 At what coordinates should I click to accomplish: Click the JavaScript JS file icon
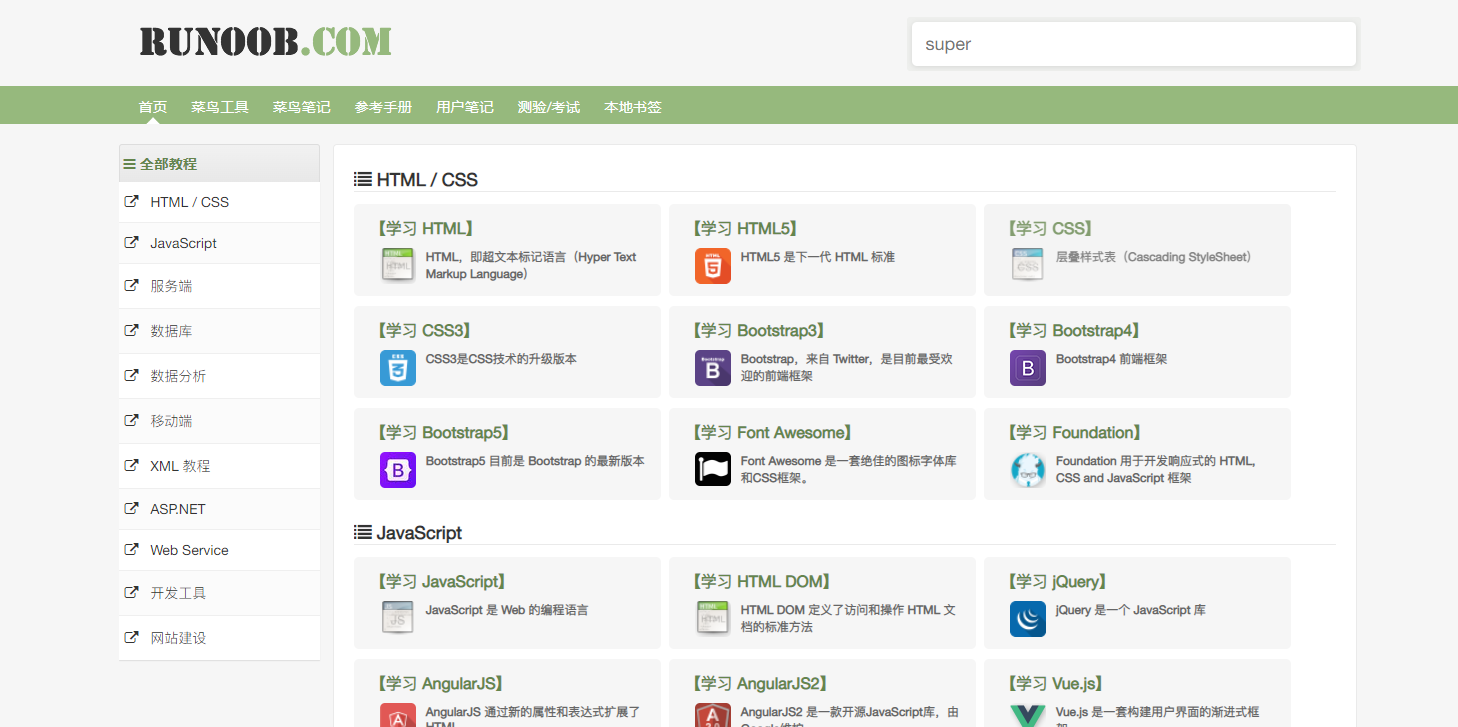[398, 618]
